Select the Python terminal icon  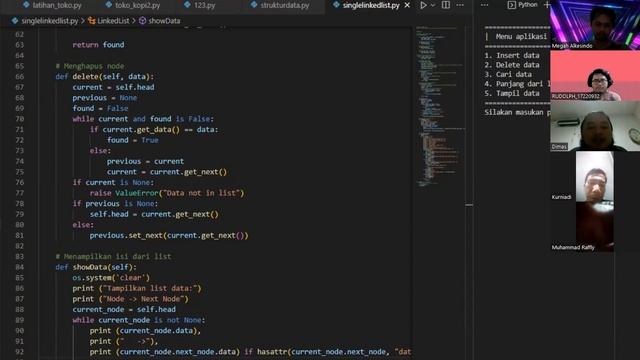[511, 5]
